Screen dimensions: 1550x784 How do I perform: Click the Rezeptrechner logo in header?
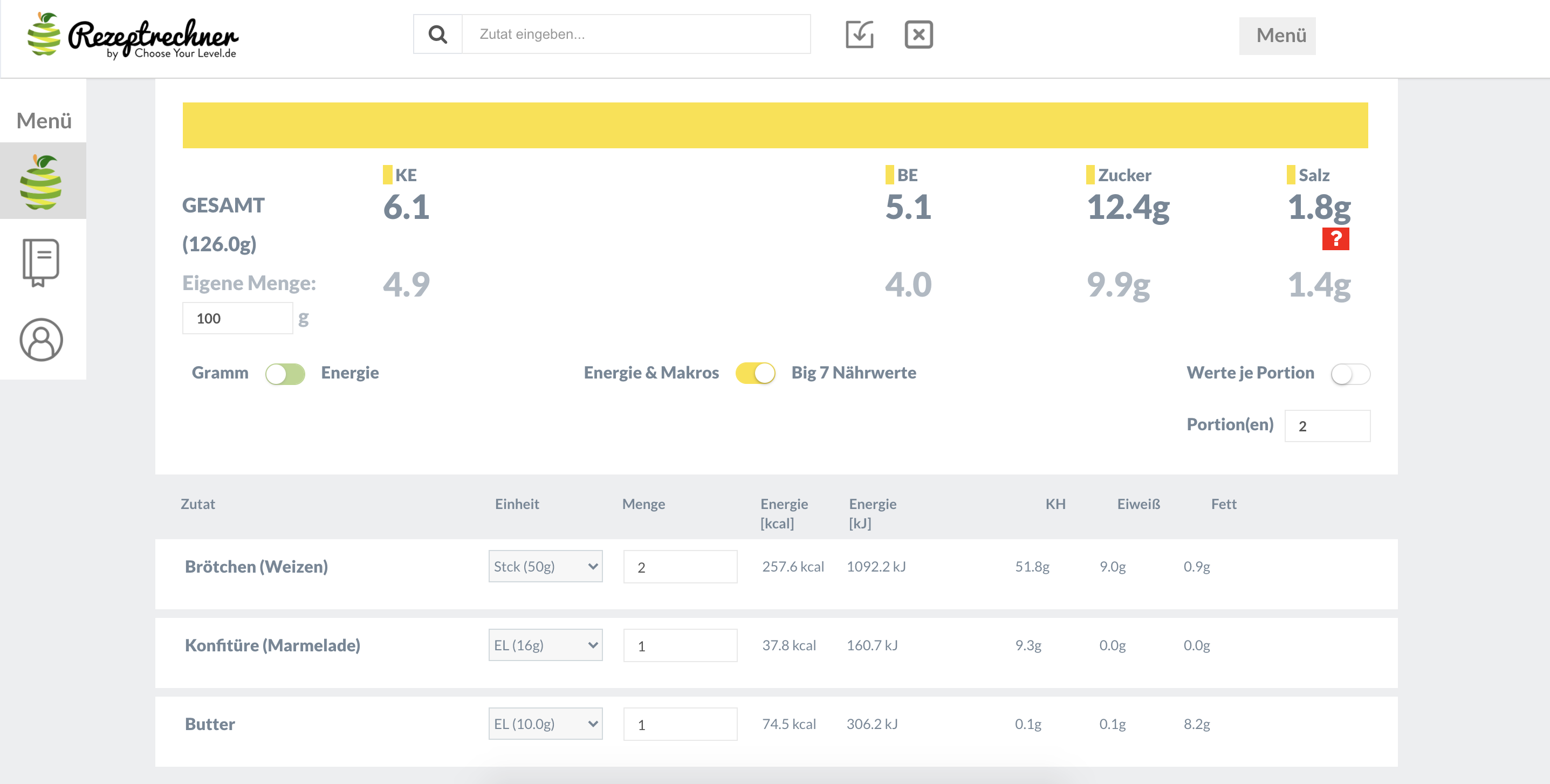tap(133, 36)
